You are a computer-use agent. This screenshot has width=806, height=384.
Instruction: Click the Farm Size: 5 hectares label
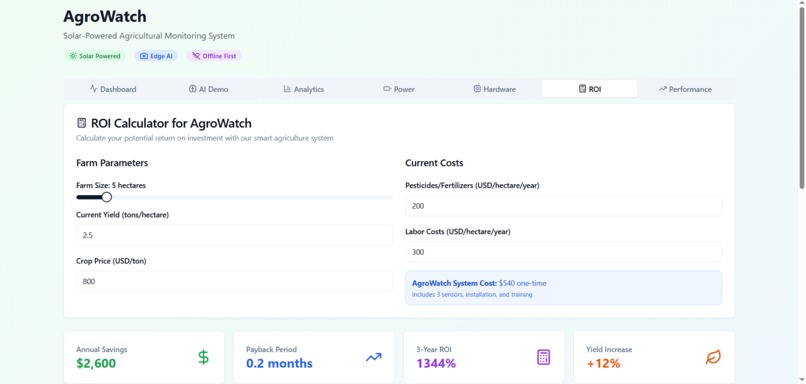point(111,186)
